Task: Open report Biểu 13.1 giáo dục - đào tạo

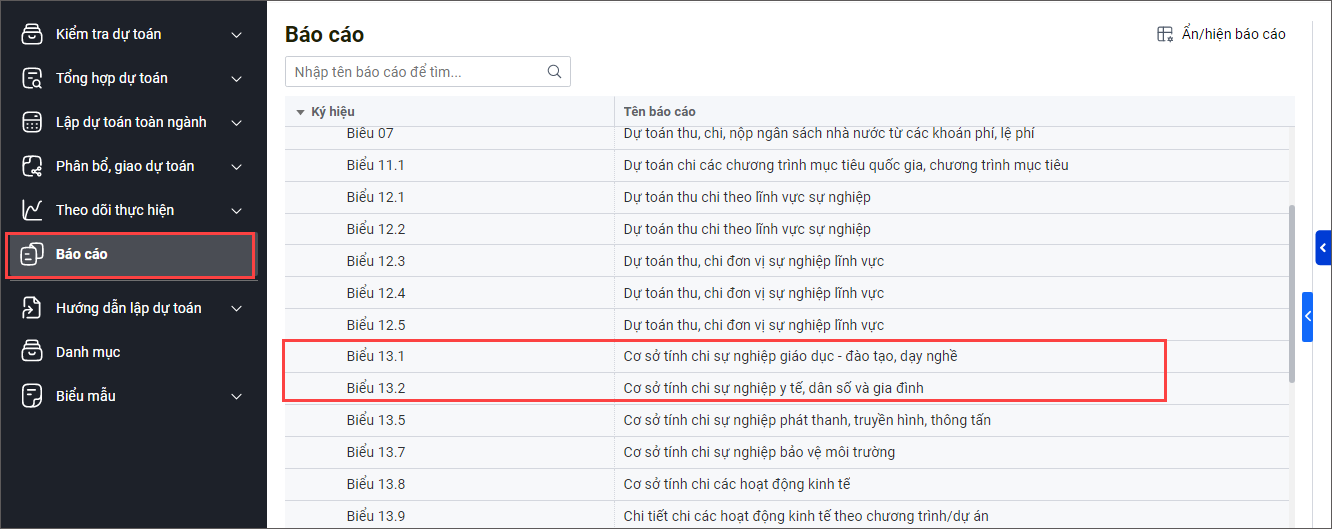Action: tap(790, 356)
